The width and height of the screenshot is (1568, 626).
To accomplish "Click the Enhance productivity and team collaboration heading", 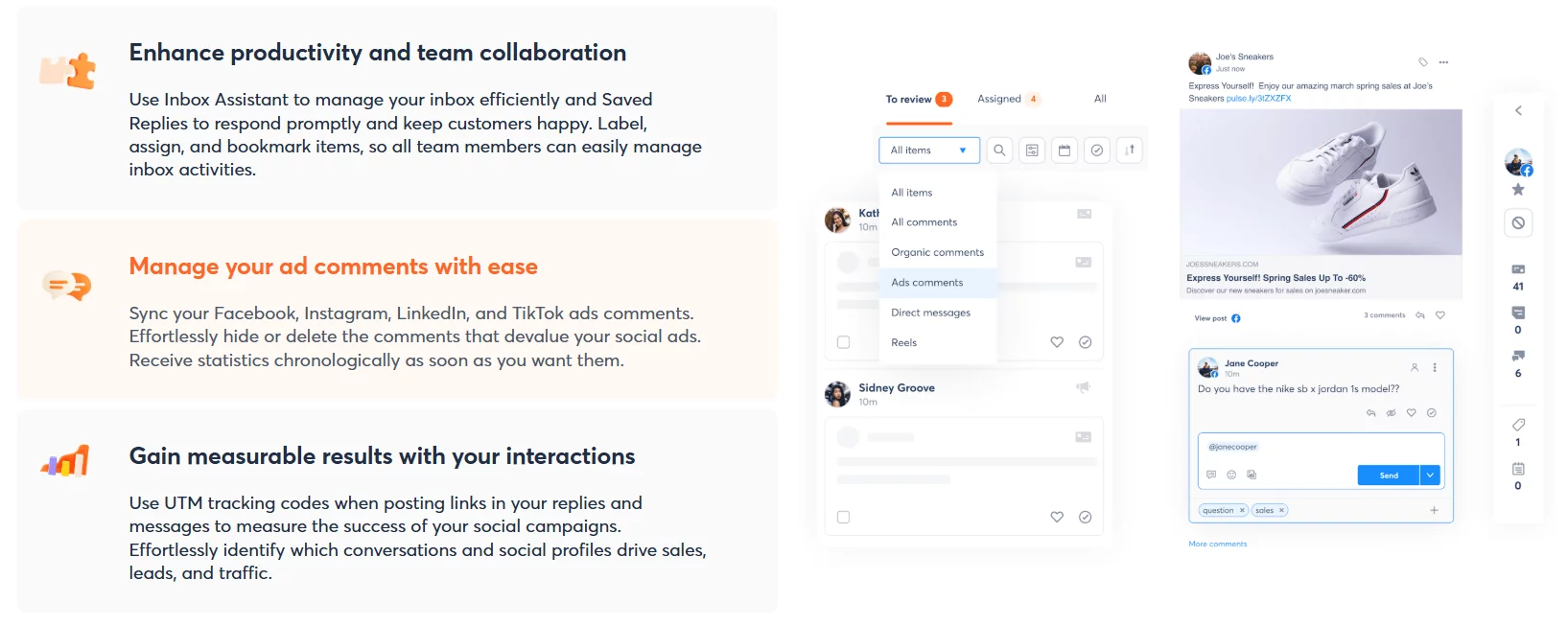I will pyautogui.click(x=378, y=53).
